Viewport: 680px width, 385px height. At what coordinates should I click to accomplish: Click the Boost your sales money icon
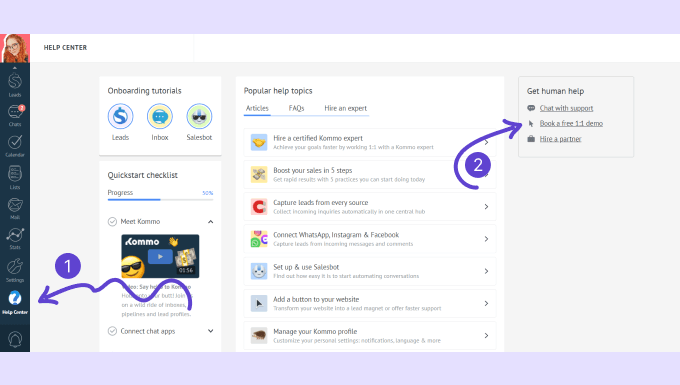tap(259, 174)
